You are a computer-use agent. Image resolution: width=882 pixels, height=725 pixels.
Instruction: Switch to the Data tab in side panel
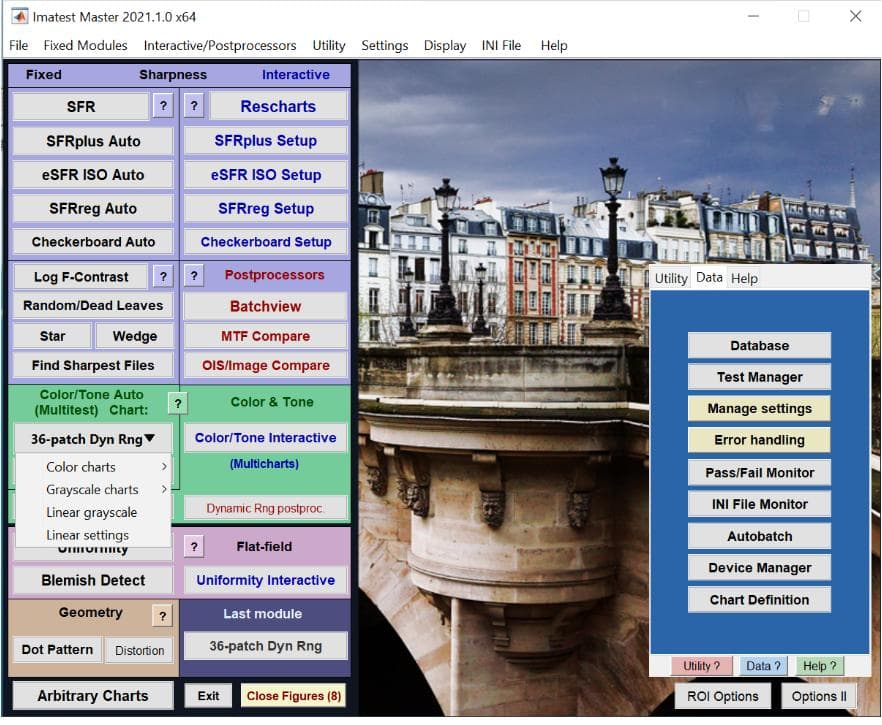pyautogui.click(x=709, y=277)
